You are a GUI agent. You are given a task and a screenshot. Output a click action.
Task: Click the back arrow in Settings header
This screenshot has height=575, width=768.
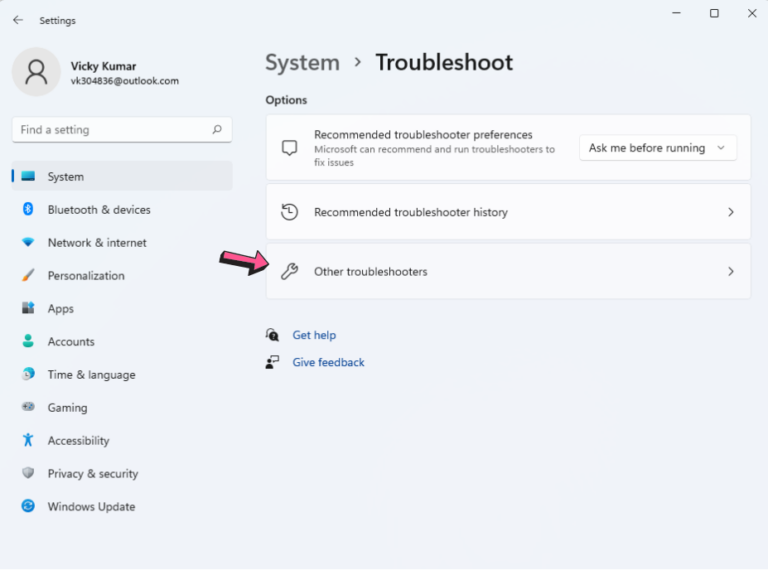click(18, 20)
